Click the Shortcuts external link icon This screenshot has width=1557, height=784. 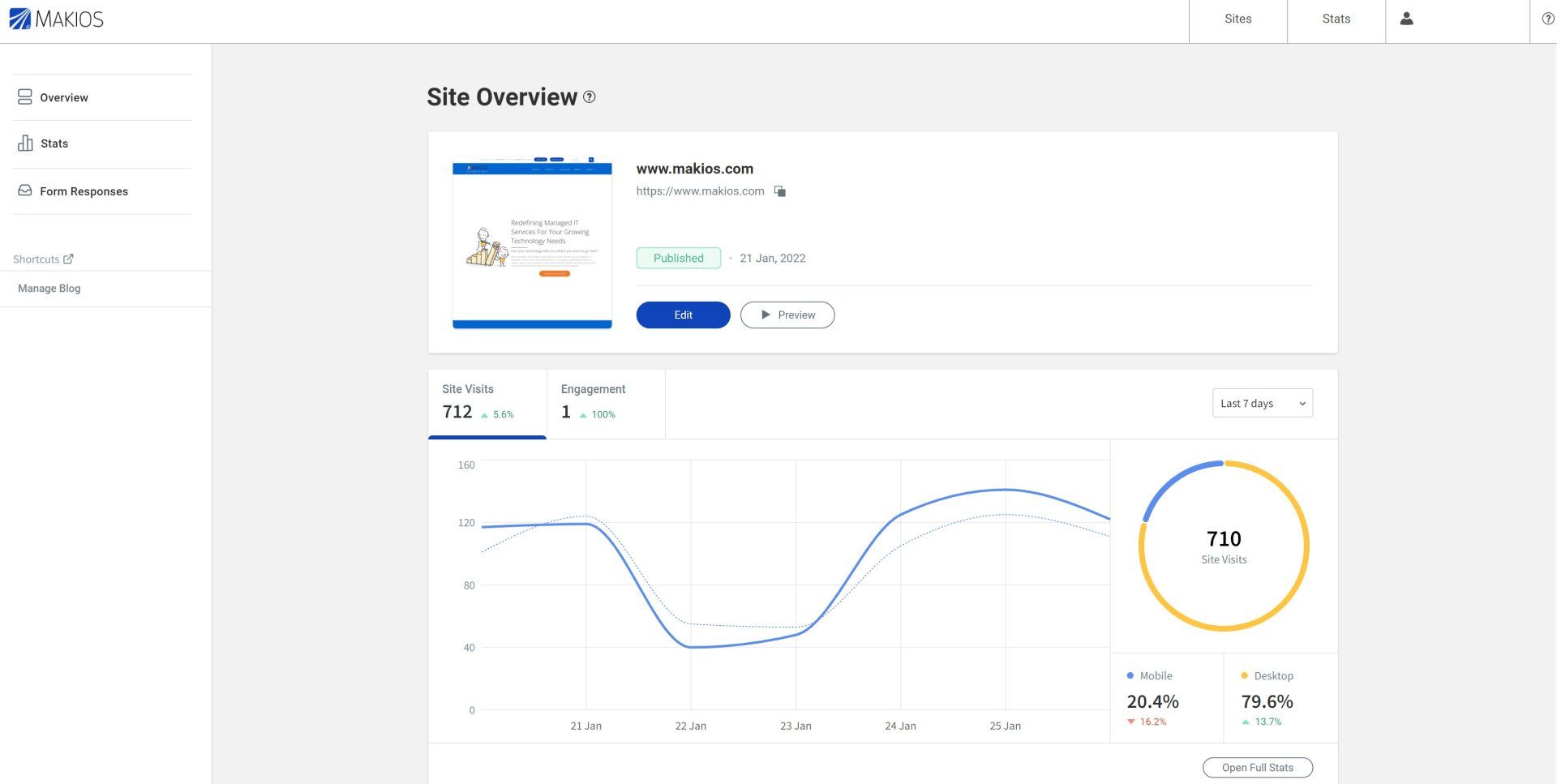pyautogui.click(x=68, y=259)
